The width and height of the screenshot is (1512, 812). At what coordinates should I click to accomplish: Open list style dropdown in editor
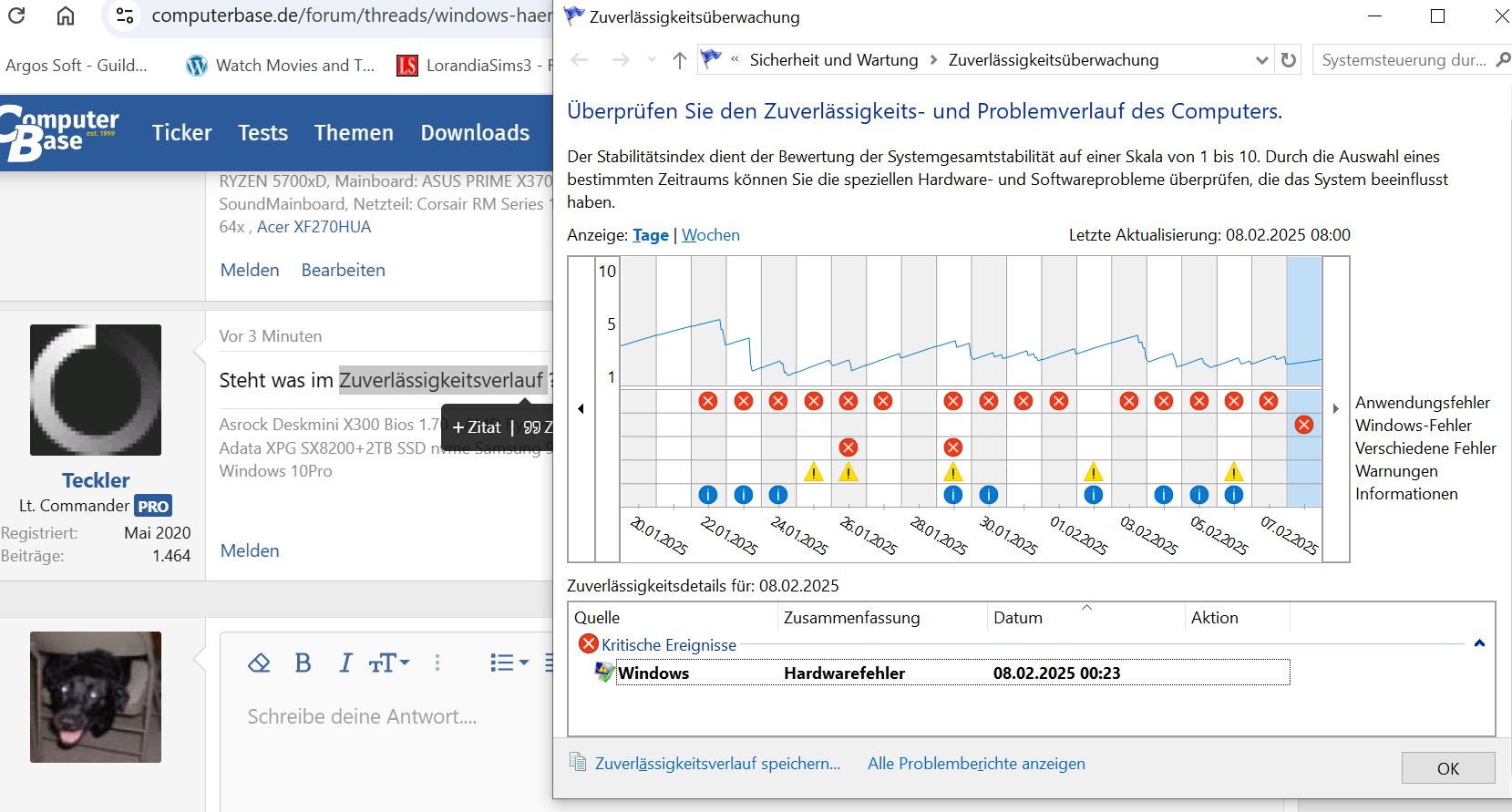click(x=509, y=663)
